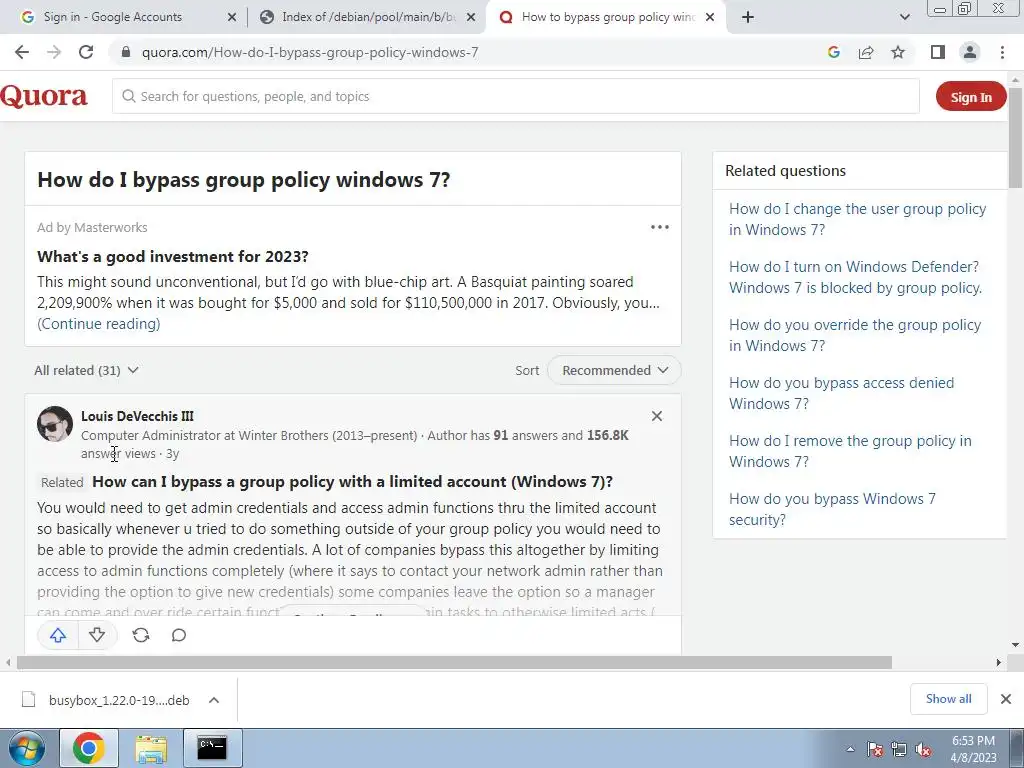Viewport: 1024px width, 768px height.
Task: Open the tab search chevron
Action: [904, 17]
